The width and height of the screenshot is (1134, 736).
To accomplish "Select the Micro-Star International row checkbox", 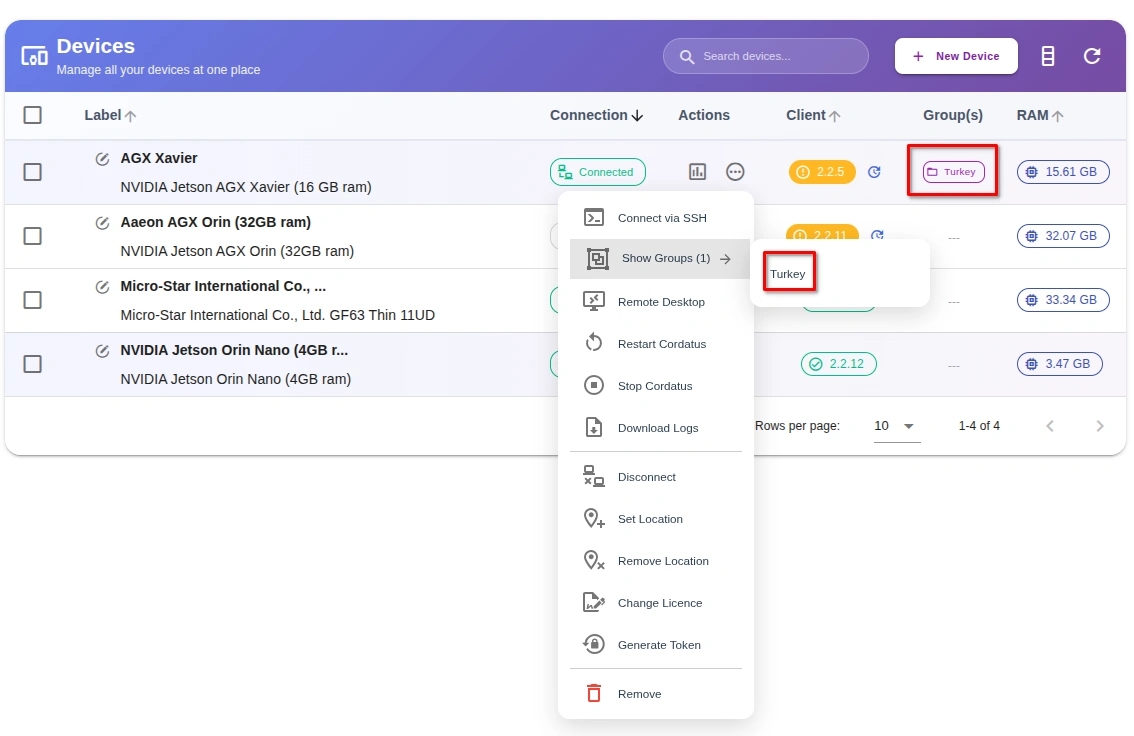I will coord(33,300).
